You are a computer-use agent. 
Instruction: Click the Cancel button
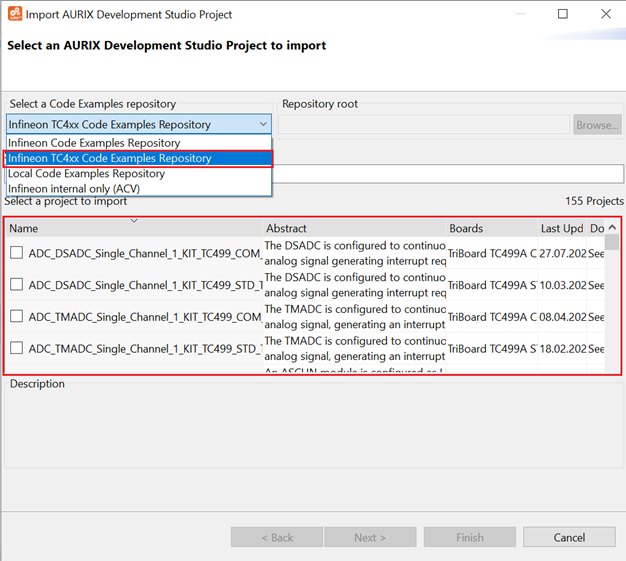click(x=569, y=537)
